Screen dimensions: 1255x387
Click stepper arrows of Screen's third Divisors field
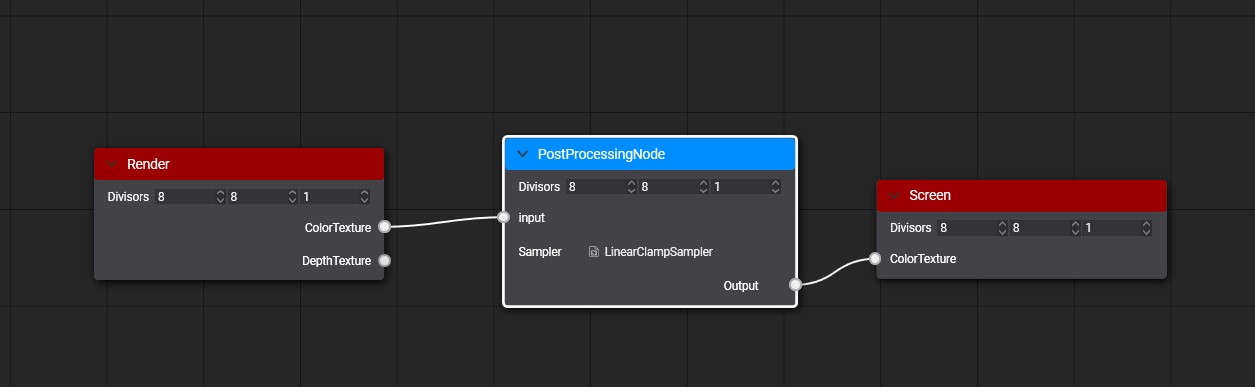tap(1147, 228)
